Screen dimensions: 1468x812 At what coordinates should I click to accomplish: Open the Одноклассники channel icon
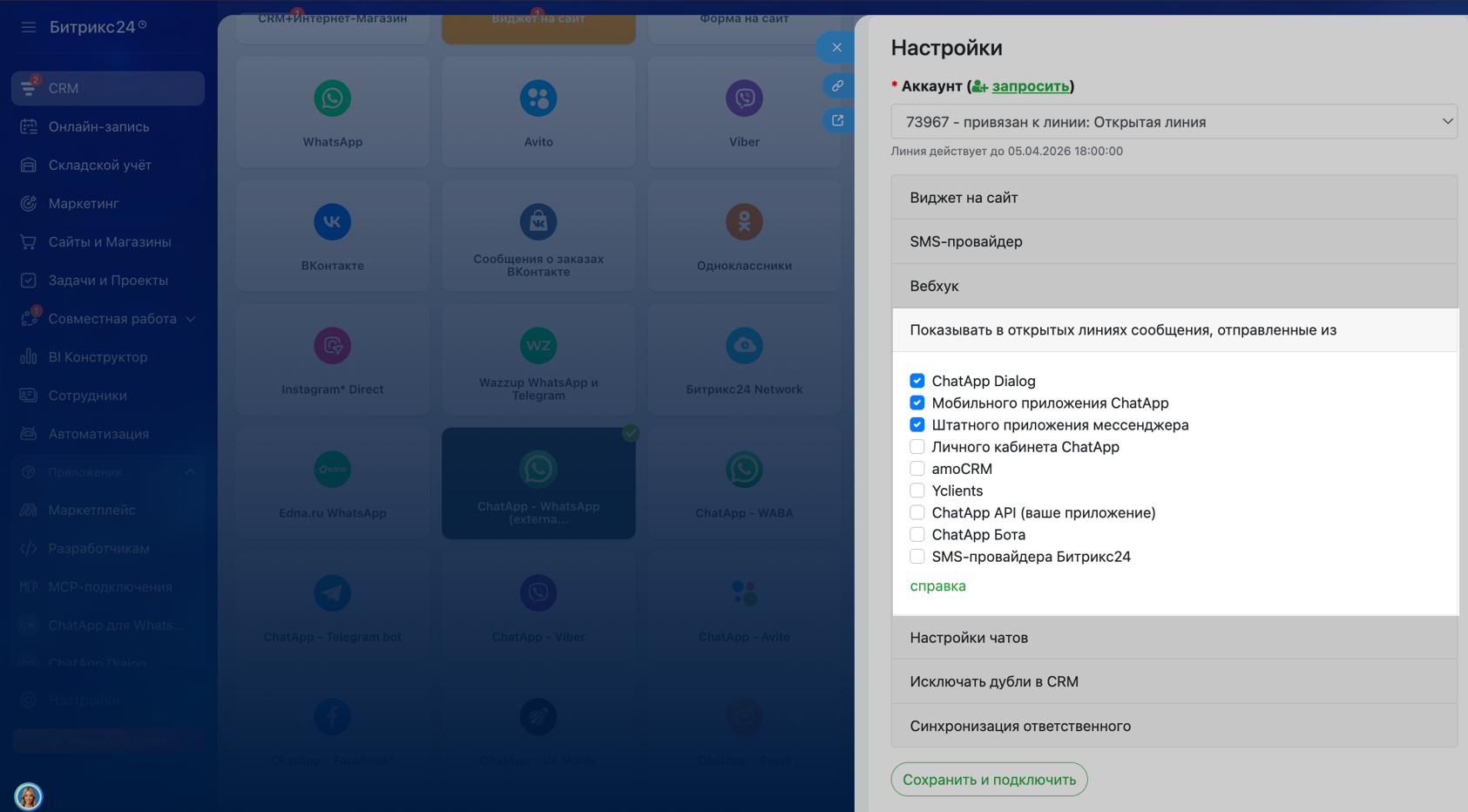pos(744,222)
